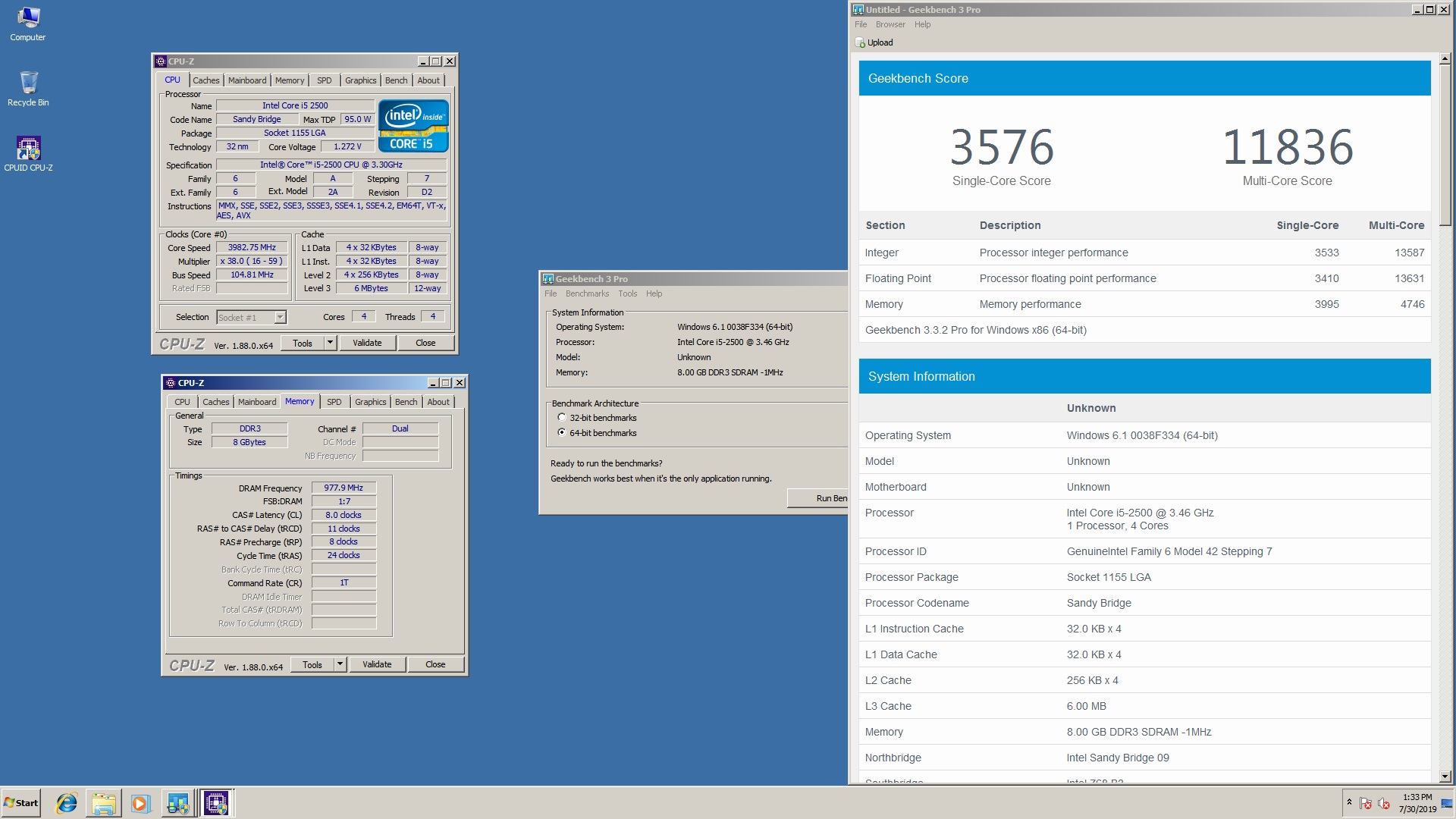Open Help menu in Geekbench launcher
This screenshot has width=1456, height=819.
point(654,294)
